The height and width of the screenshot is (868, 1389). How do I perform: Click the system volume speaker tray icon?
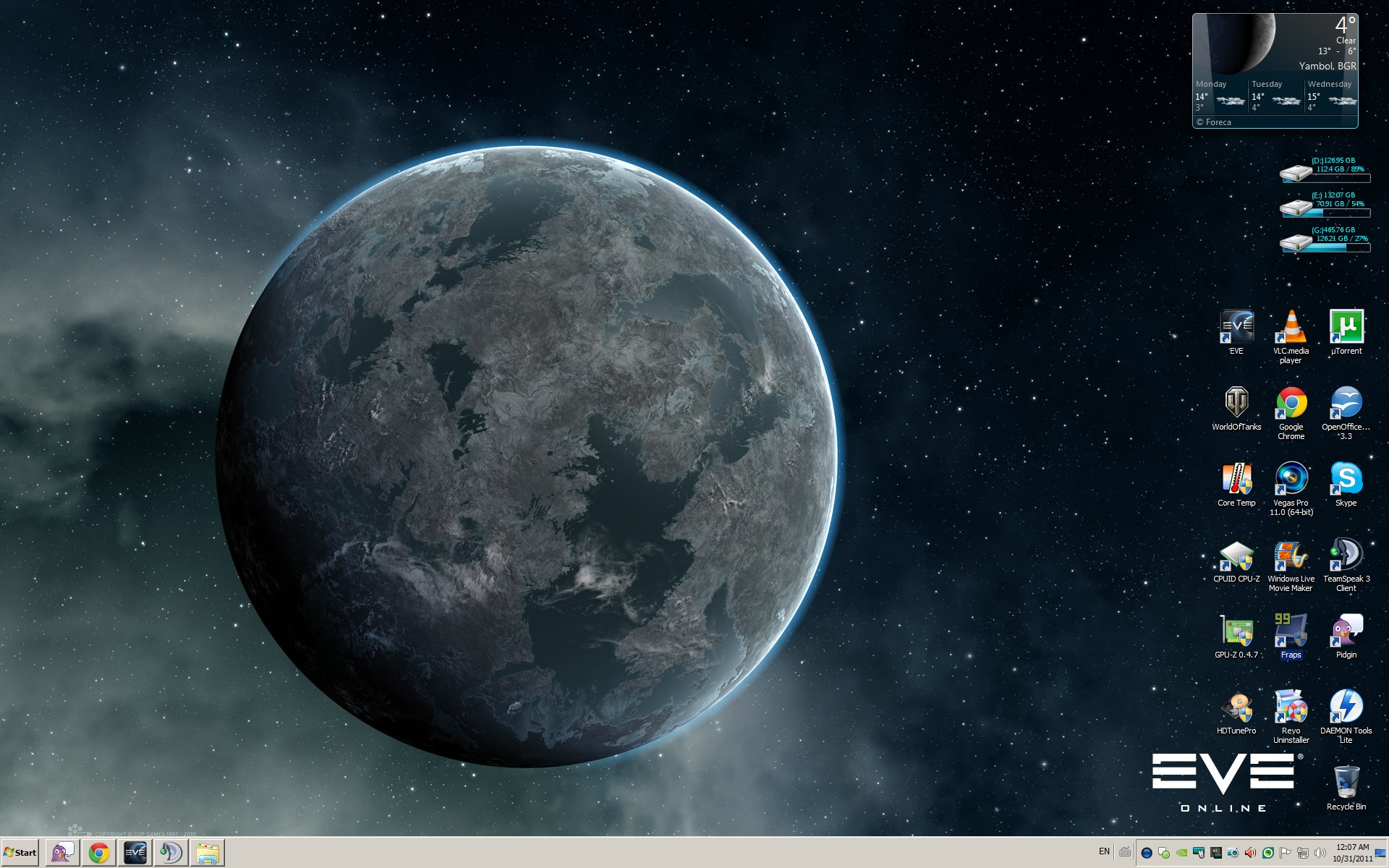pyautogui.click(x=1320, y=853)
